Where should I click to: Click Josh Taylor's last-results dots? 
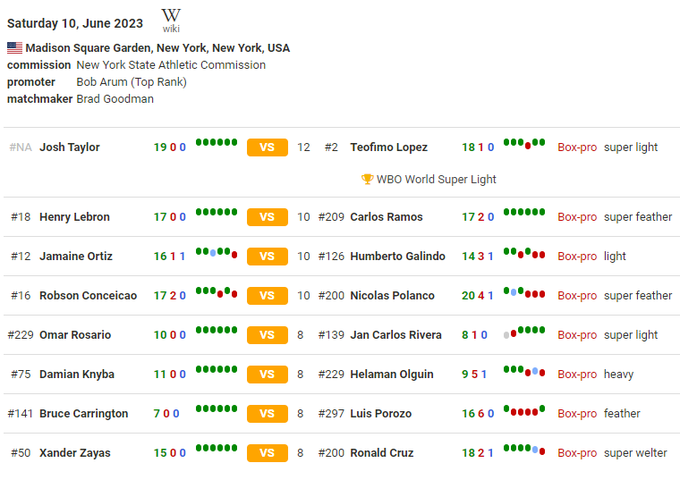(216, 143)
